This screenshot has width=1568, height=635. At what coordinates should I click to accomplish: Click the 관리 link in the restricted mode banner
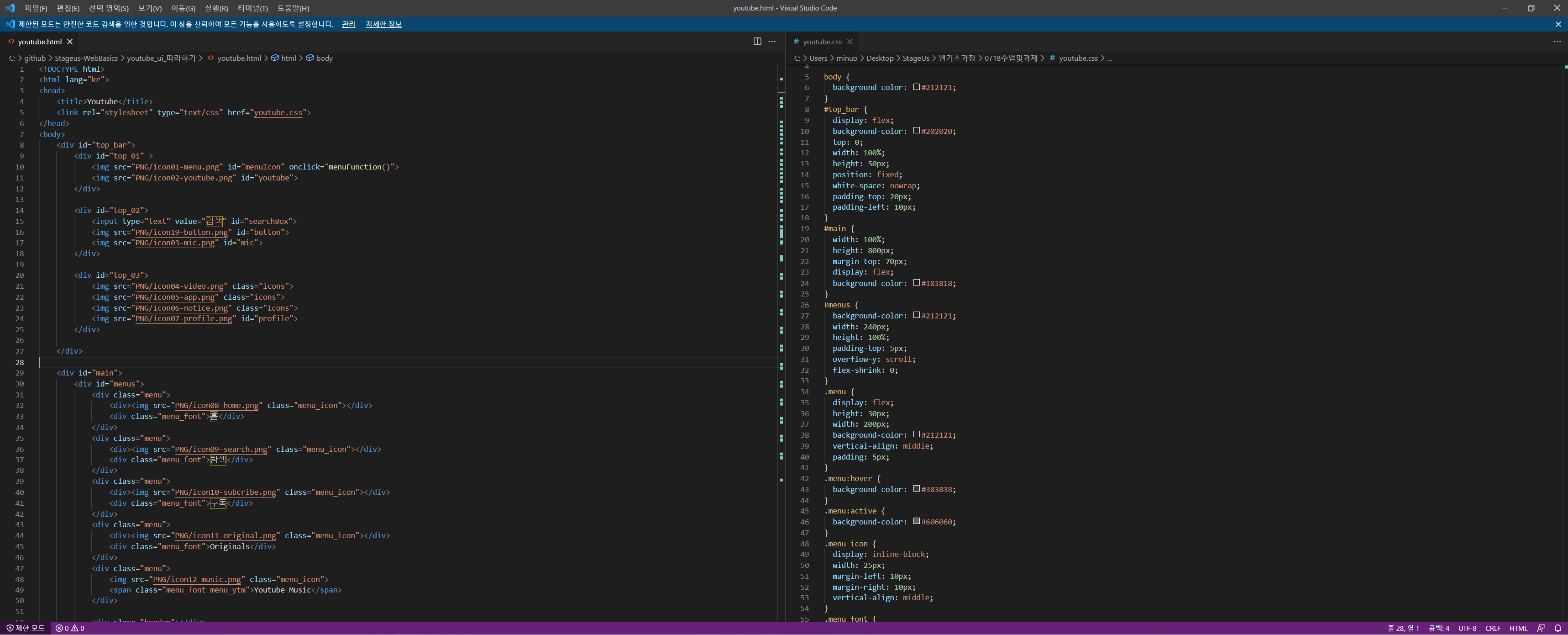[x=347, y=24]
